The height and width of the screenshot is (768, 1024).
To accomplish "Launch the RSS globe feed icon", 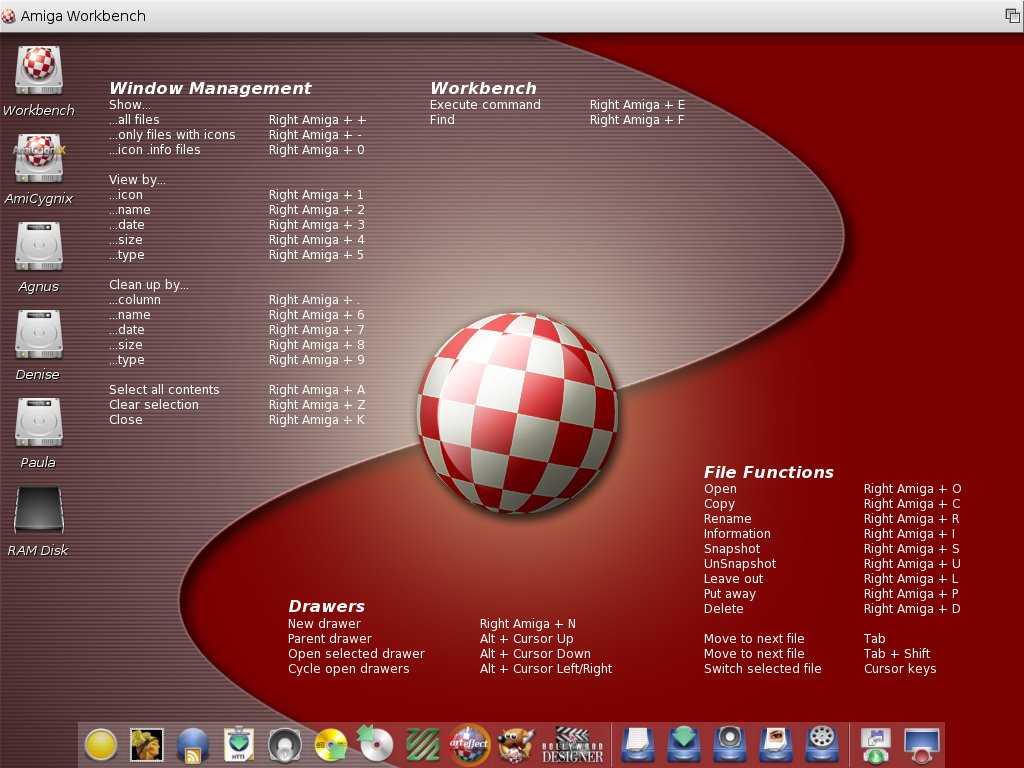I will (x=193, y=745).
